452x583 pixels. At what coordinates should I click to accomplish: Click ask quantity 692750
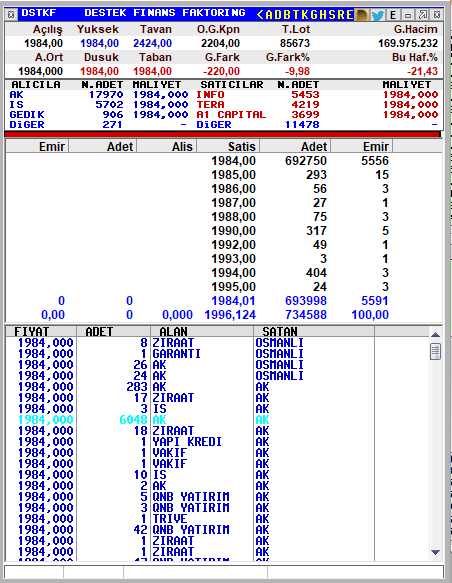pos(306,161)
